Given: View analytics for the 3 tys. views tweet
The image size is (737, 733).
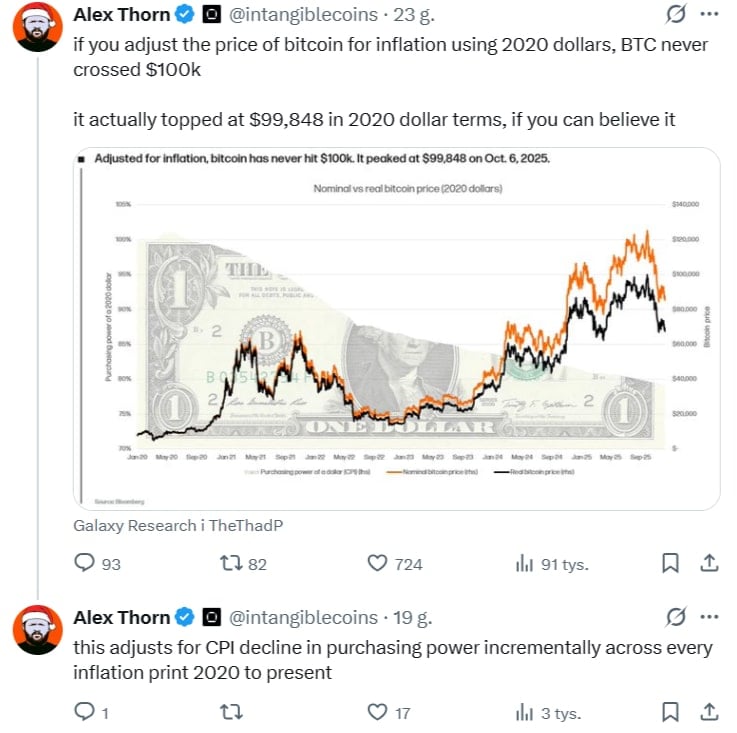Looking at the screenshot, I should (x=523, y=712).
